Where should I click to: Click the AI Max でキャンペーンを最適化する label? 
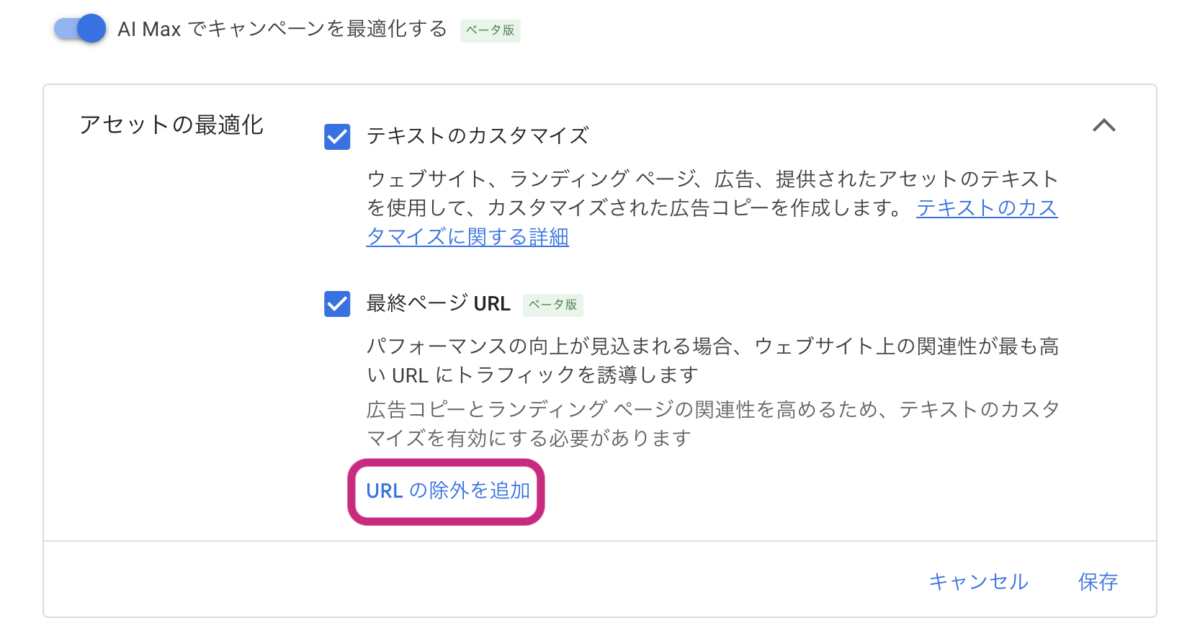[282, 29]
